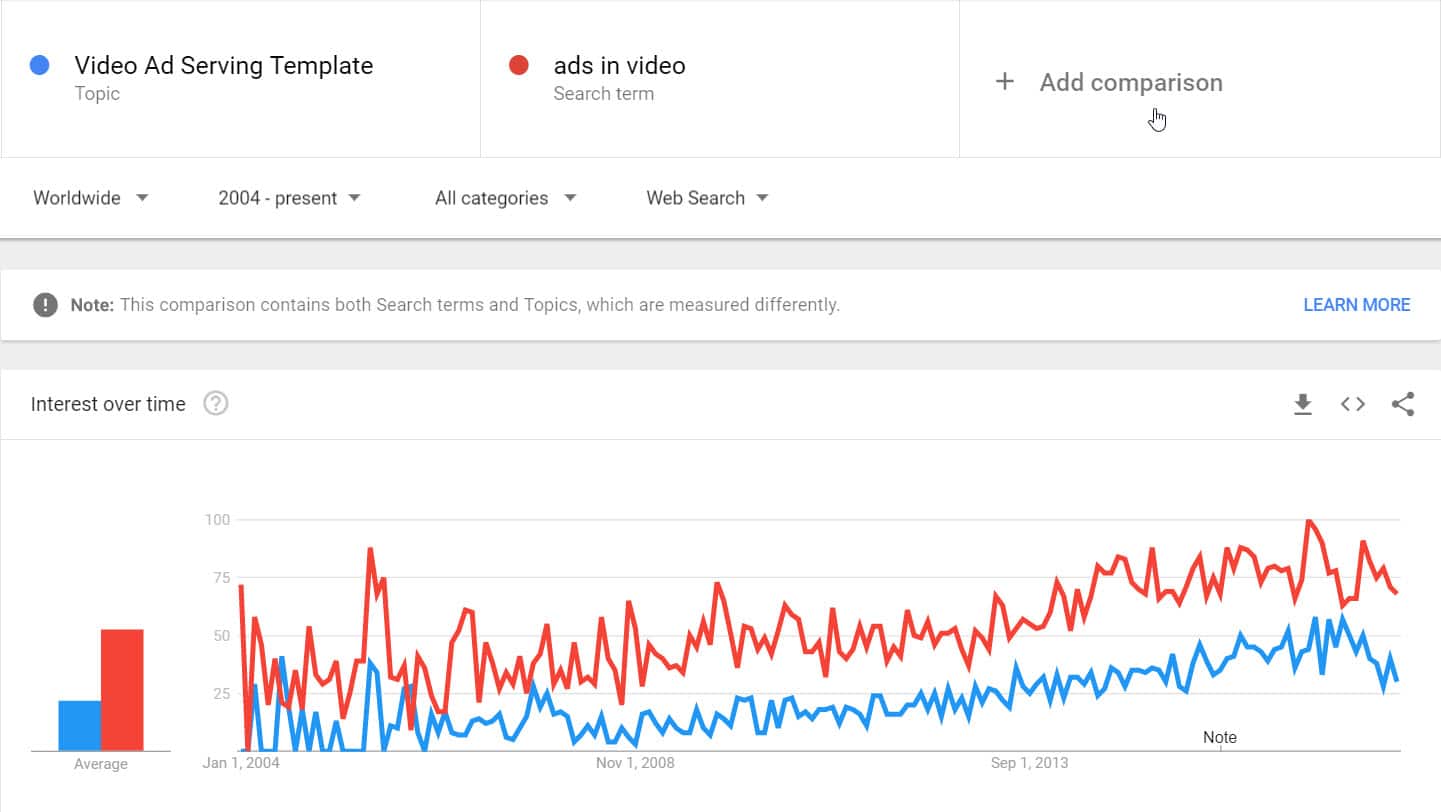Open the embed code for the chart
The width and height of the screenshot is (1441, 812).
tap(1352, 404)
